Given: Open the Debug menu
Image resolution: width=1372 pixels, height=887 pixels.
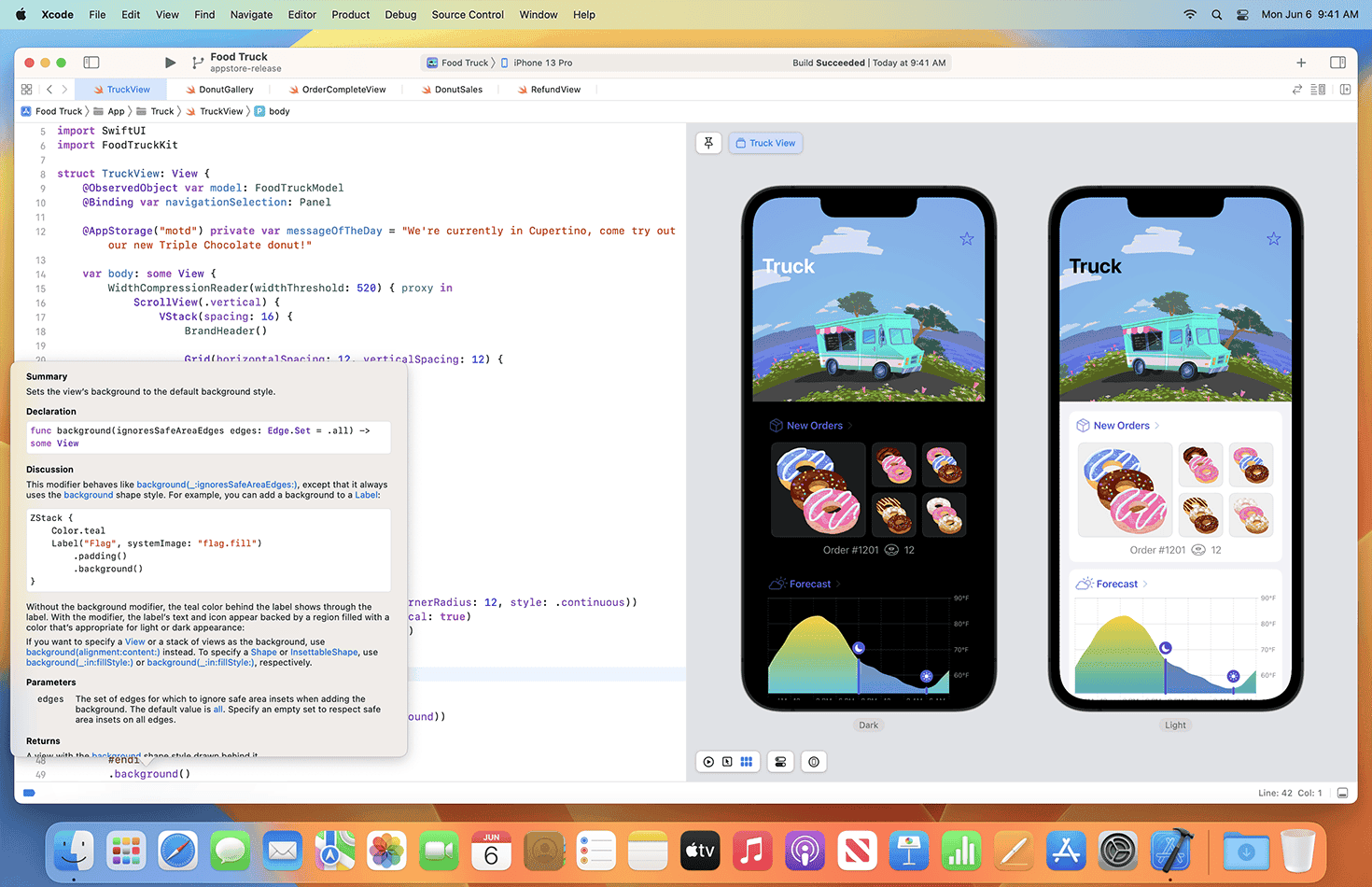Looking at the screenshot, I should (400, 14).
